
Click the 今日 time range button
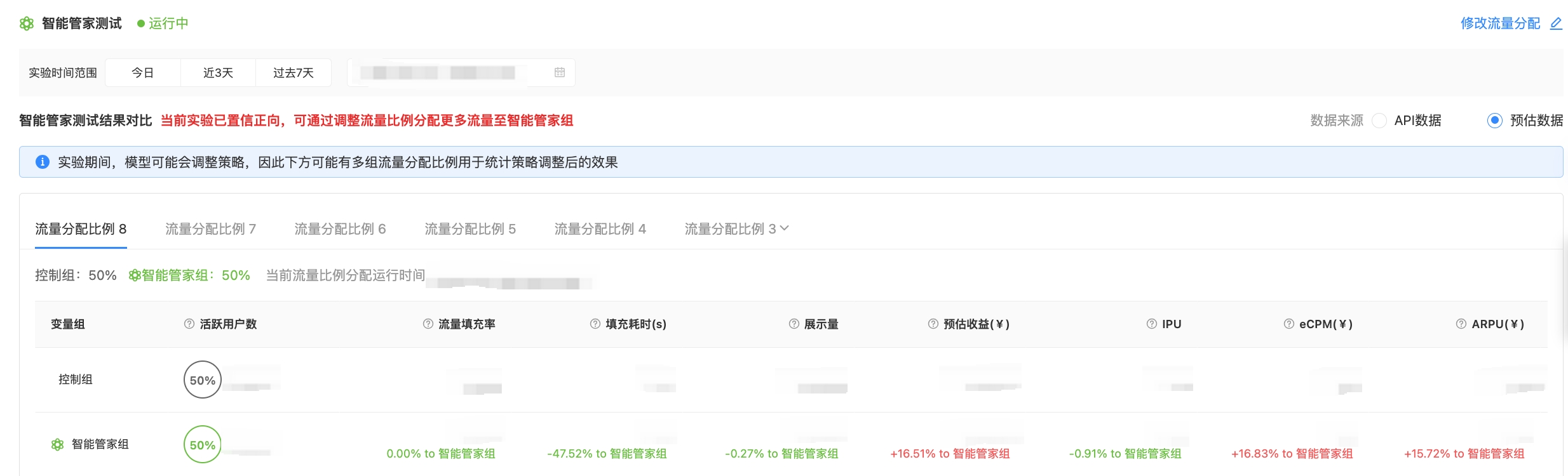tap(143, 72)
